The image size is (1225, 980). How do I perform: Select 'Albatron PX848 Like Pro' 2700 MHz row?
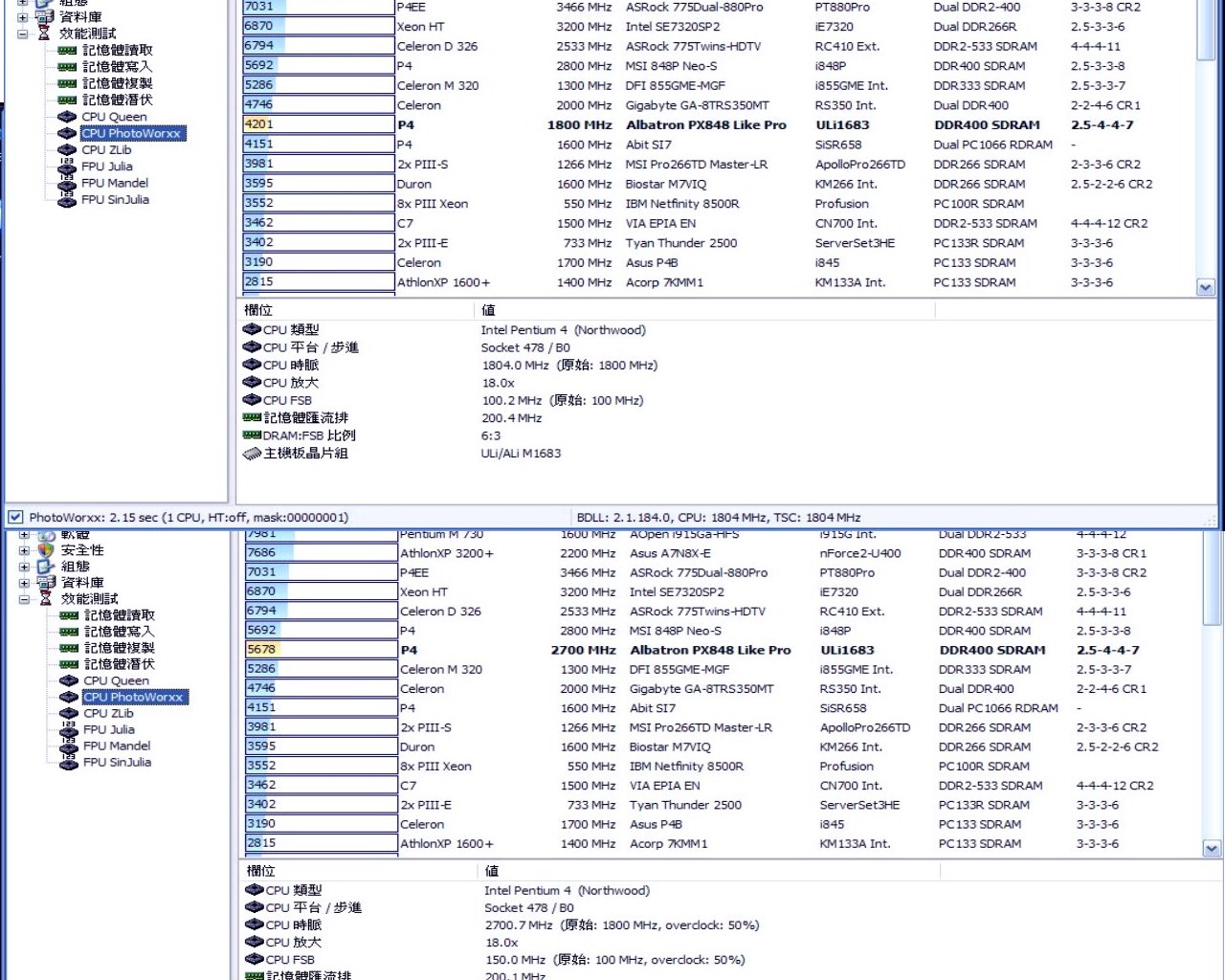click(x=722, y=649)
